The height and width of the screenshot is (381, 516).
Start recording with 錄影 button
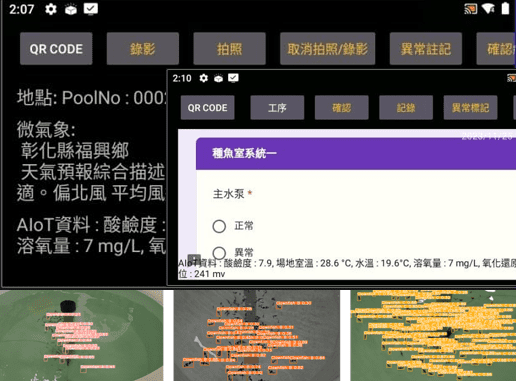coord(143,49)
